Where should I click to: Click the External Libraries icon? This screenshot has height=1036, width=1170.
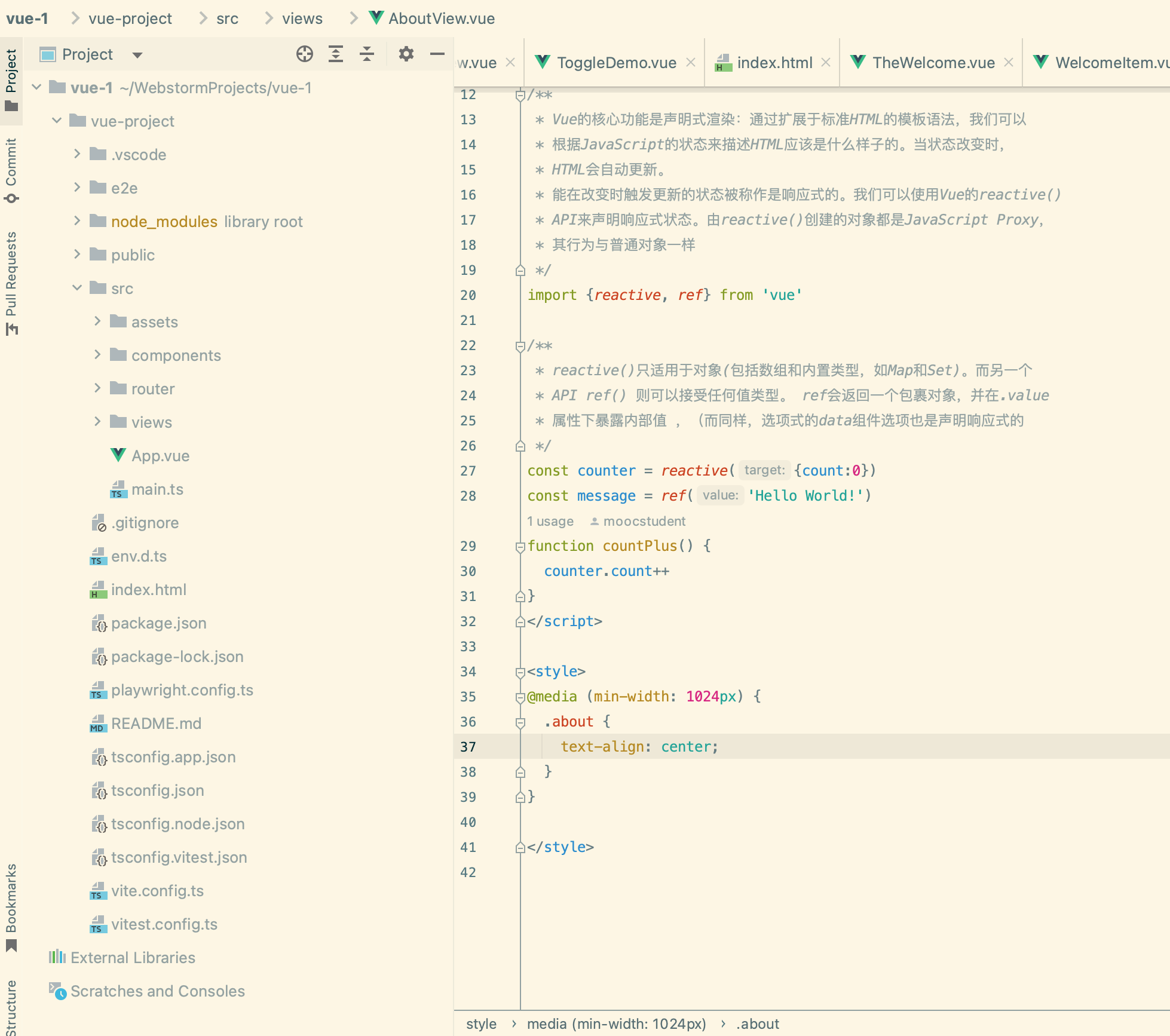point(57,957)
